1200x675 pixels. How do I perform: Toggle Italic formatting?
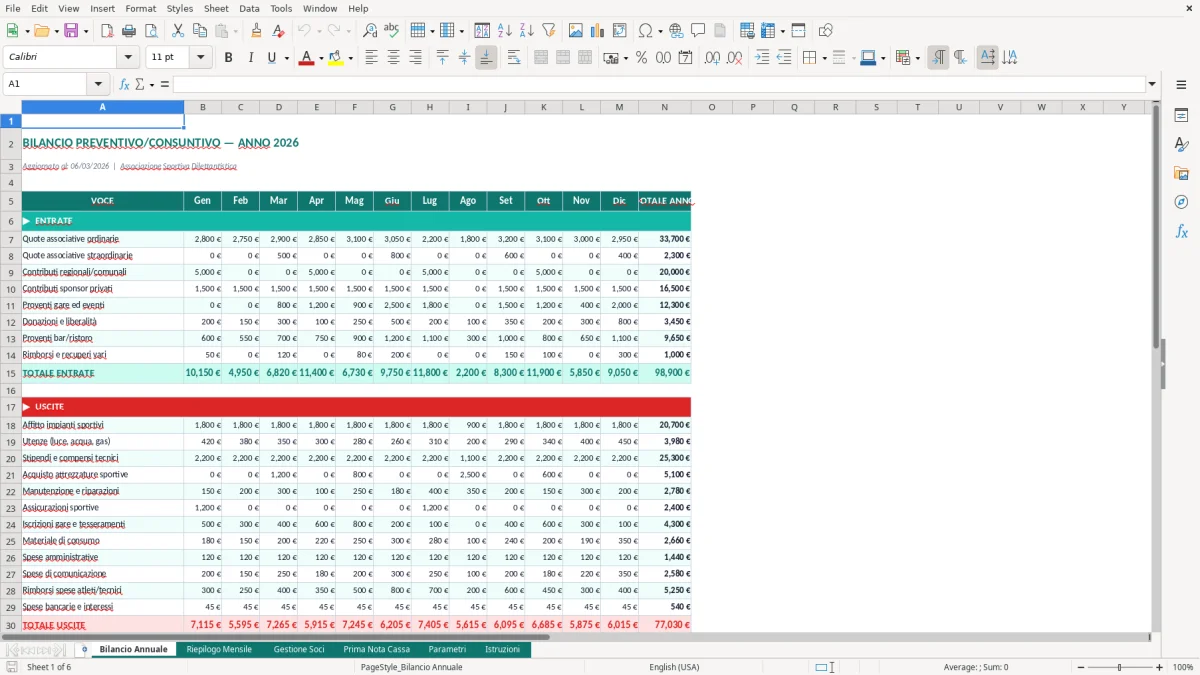point(250,58)
